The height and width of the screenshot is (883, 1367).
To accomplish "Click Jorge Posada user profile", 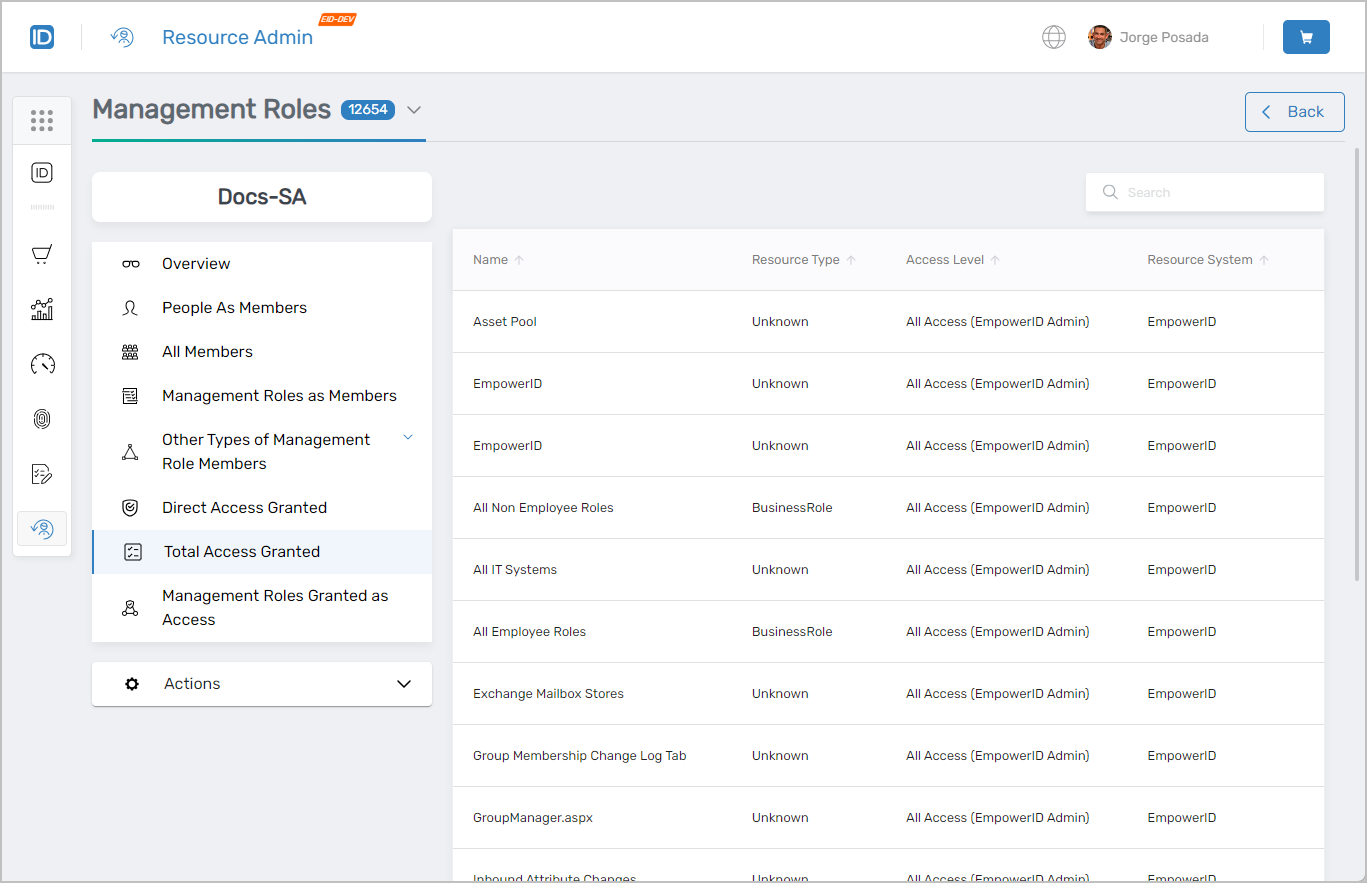I will 1148,37.
